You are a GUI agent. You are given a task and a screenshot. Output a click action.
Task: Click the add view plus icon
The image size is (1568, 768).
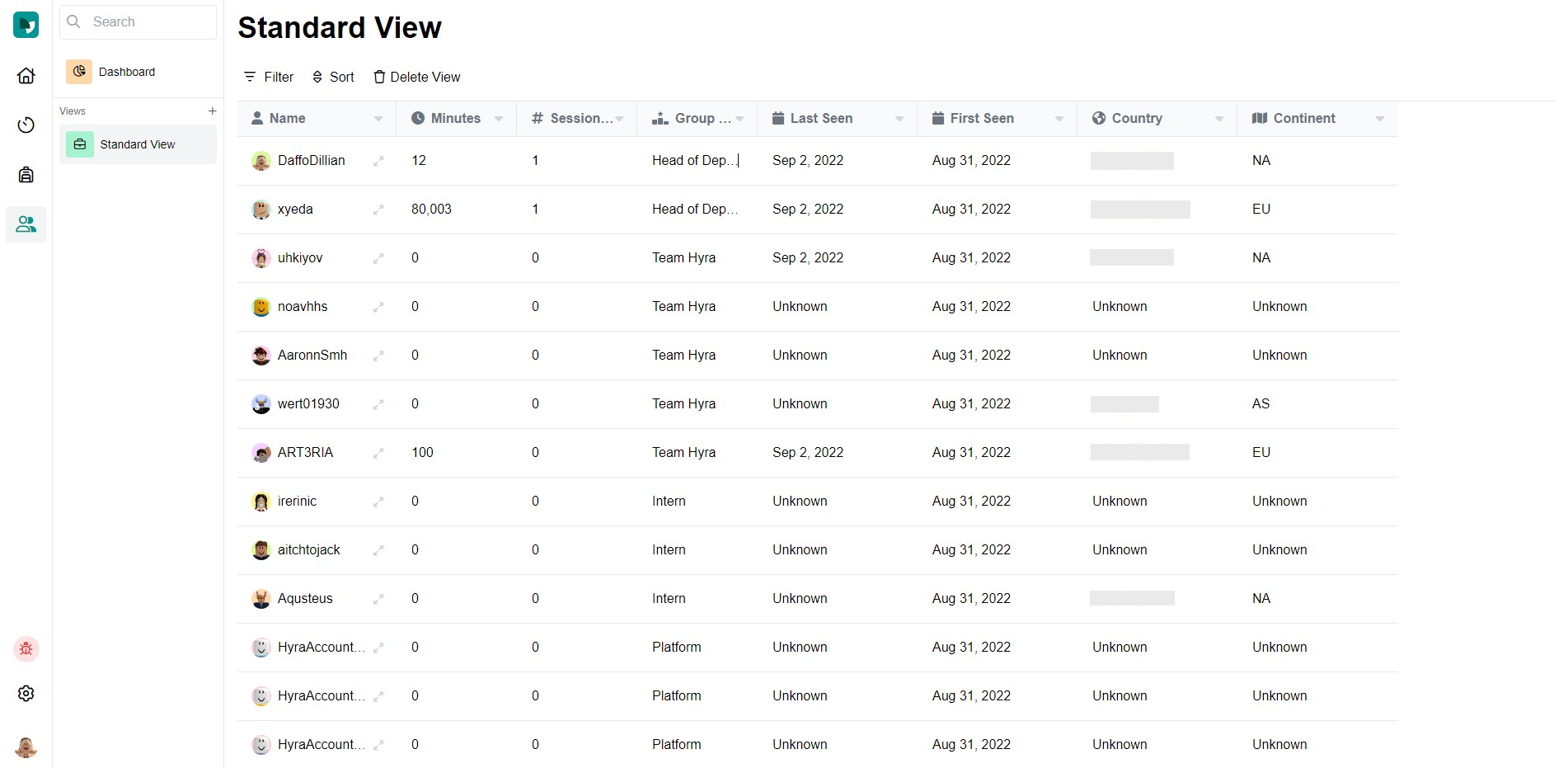tap(213, 111)
